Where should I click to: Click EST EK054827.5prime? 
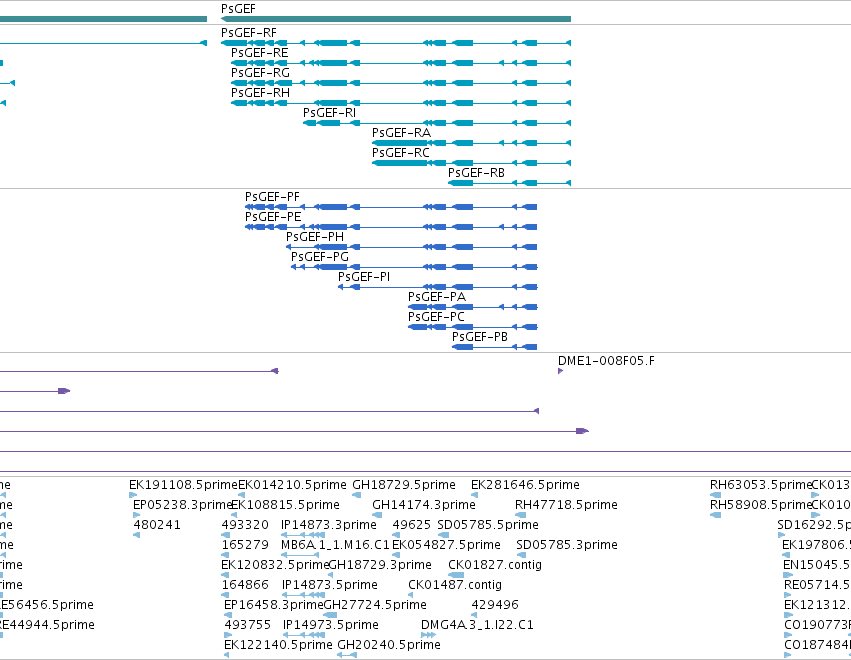446,544
